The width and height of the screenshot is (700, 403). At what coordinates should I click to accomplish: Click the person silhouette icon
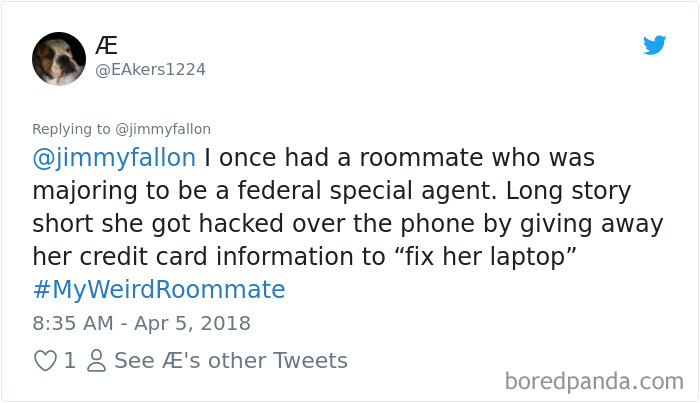point(98,360)
